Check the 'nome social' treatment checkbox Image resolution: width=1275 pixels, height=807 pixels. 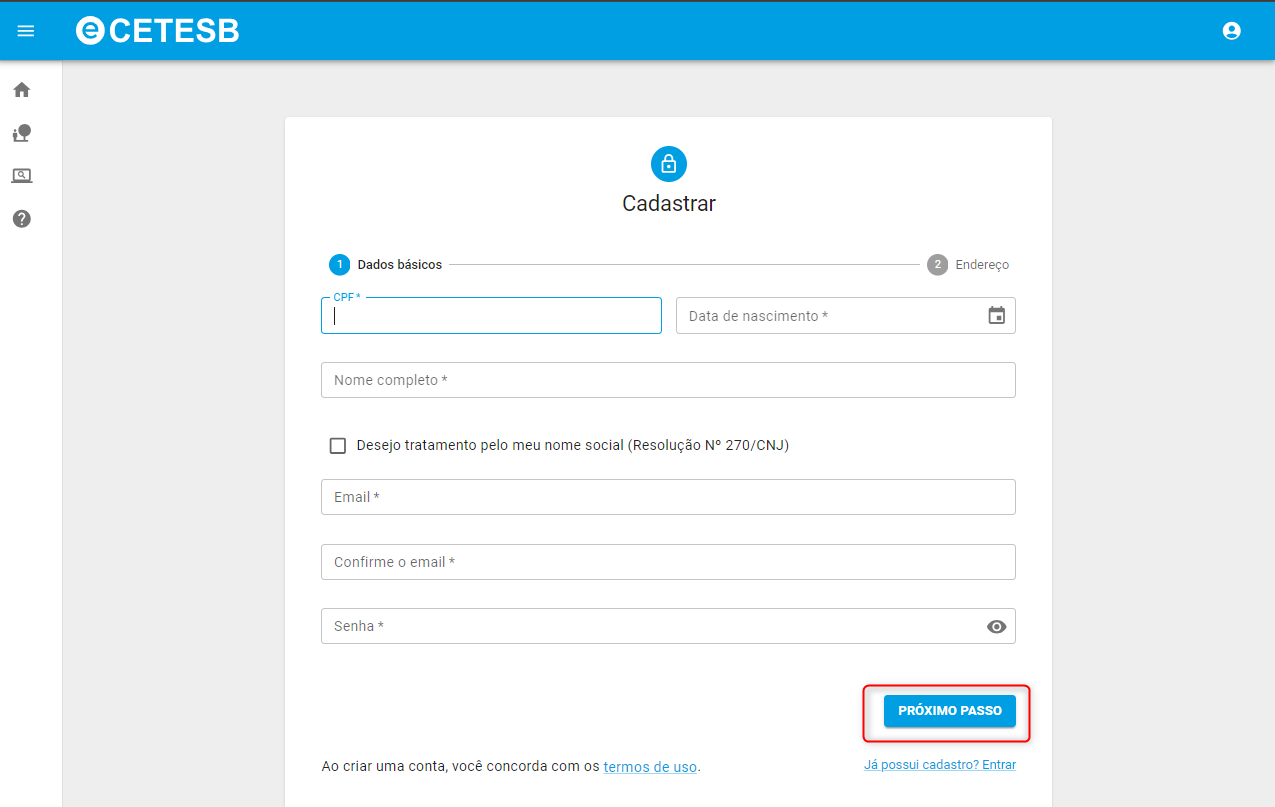pyautogui.click(x=338, y=446)
